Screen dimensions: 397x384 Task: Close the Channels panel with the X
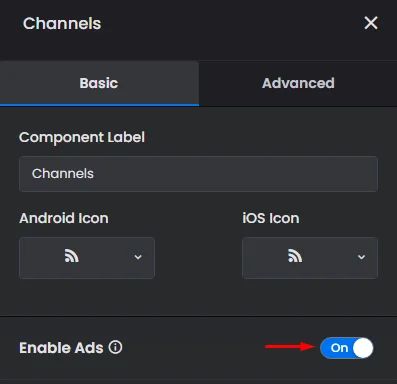coord(371,23)
